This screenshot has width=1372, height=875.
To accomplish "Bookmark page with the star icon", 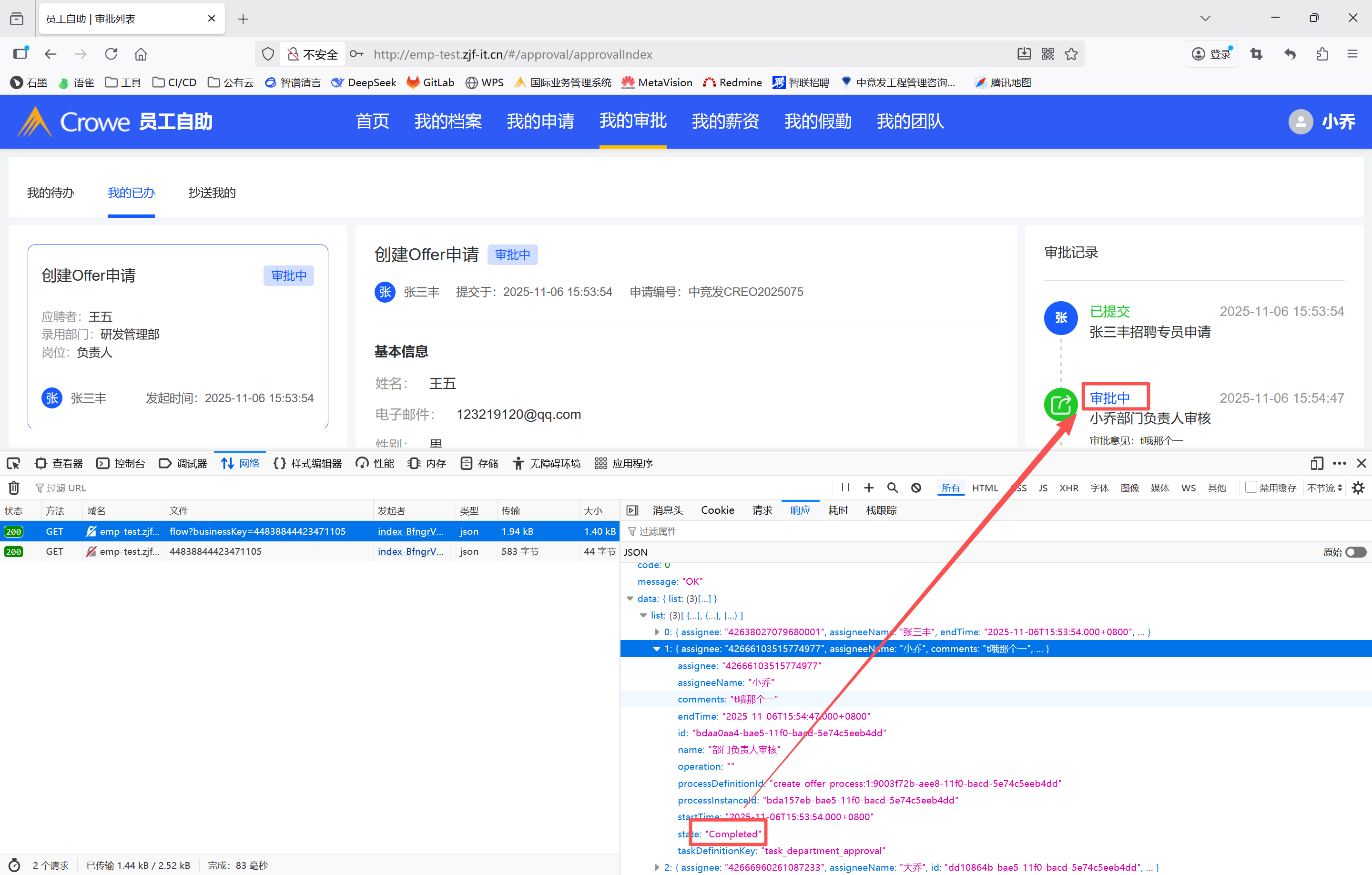I will click(1071, 54).
